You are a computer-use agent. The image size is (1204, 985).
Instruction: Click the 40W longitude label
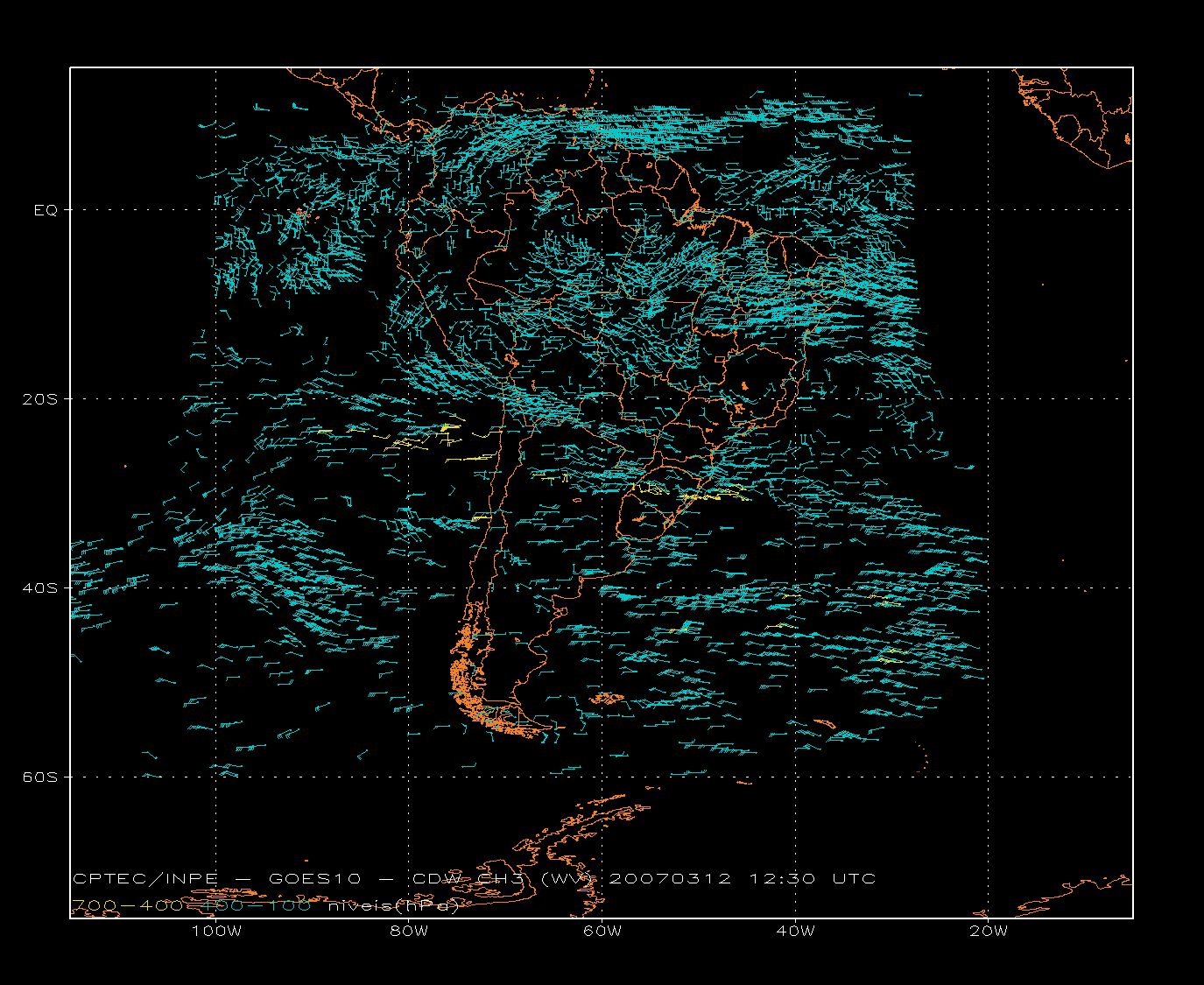pos(796,932)
